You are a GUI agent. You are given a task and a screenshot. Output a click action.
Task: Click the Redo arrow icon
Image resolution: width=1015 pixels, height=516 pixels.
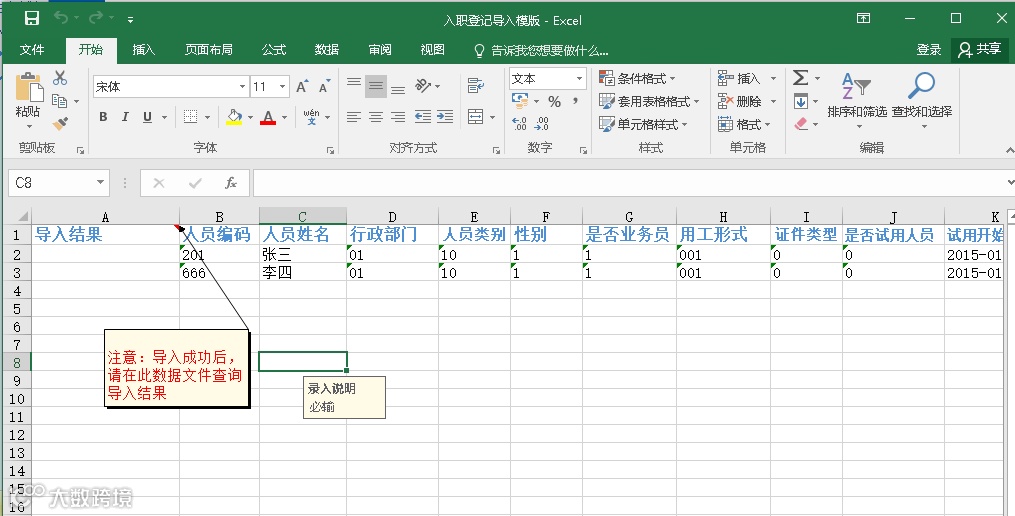tap(96, 18)
